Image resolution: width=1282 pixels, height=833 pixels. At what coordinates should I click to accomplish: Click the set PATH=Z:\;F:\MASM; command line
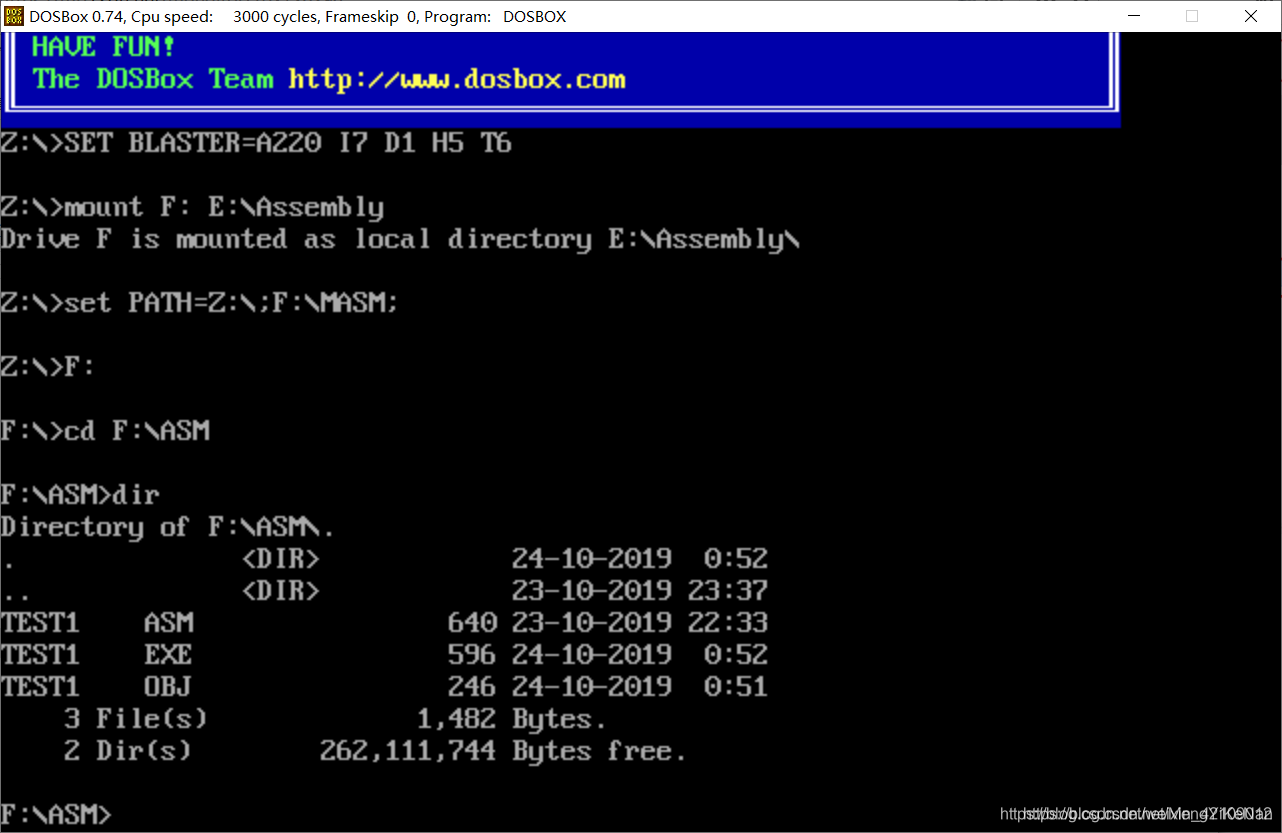pos(200,303)
